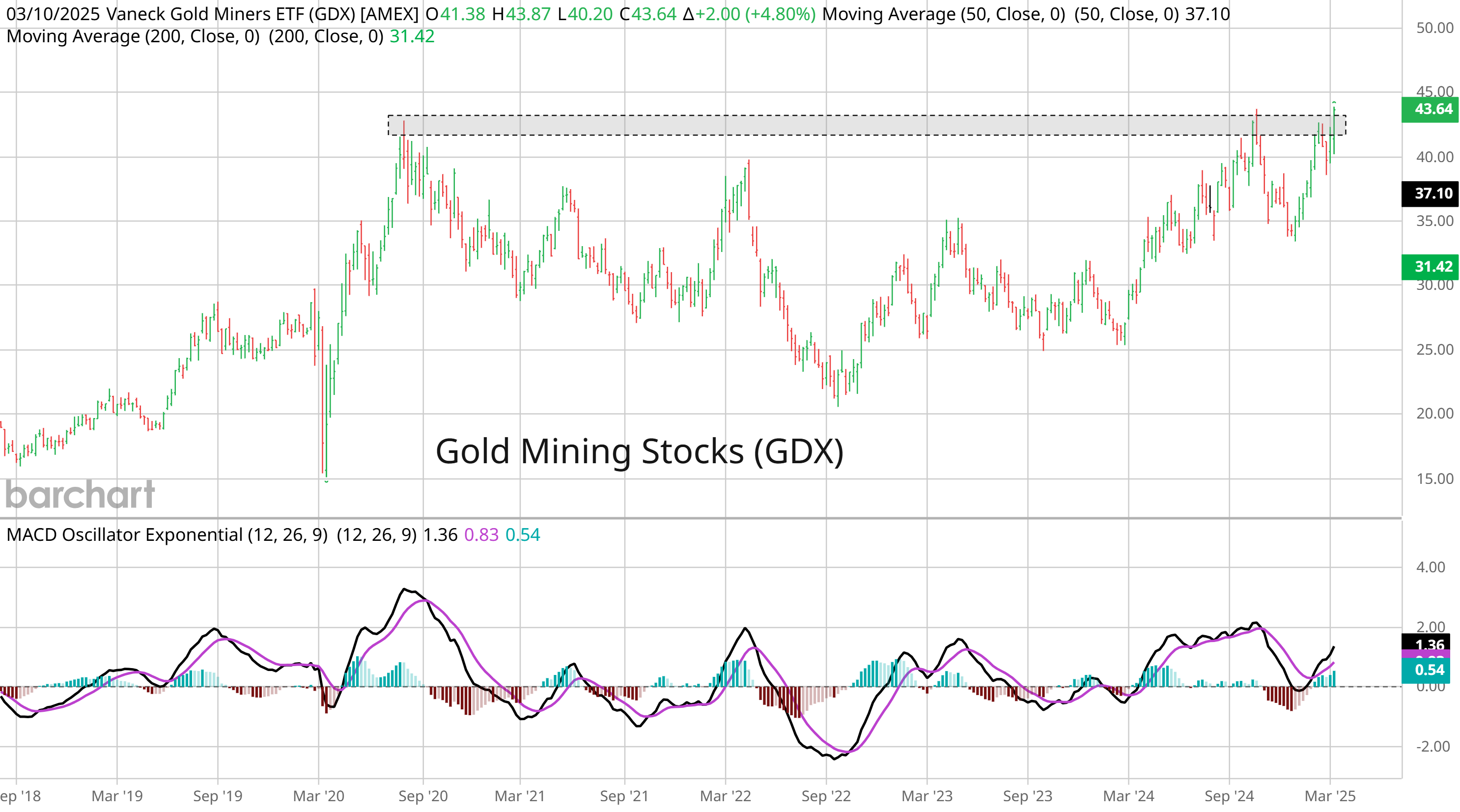Viewport: 1460px width, 812px height.
Task: Click the purple 0.83 MACD signal value
Action: pyautogui.click(x=481, y=535)
